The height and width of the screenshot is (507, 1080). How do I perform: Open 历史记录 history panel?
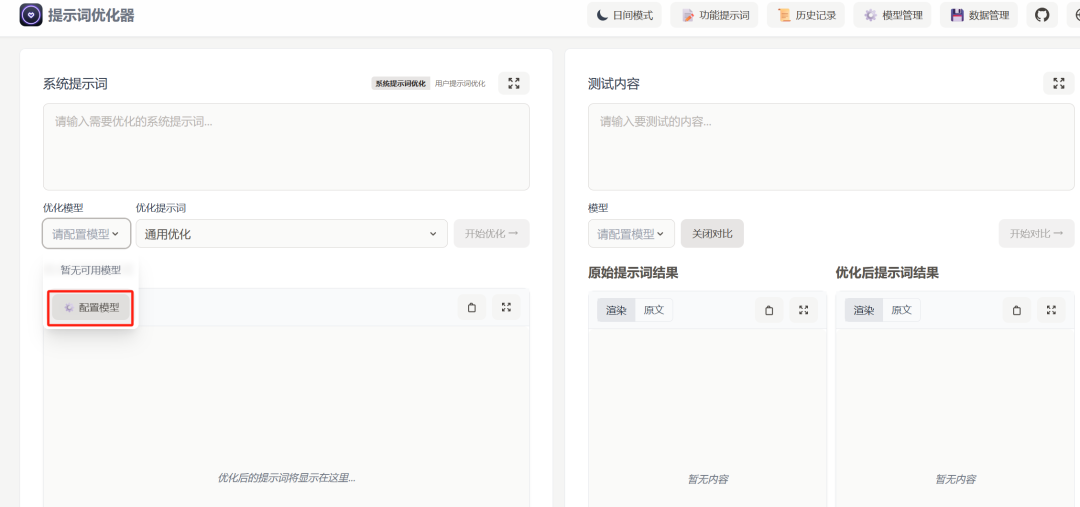[x=806, y=15]
